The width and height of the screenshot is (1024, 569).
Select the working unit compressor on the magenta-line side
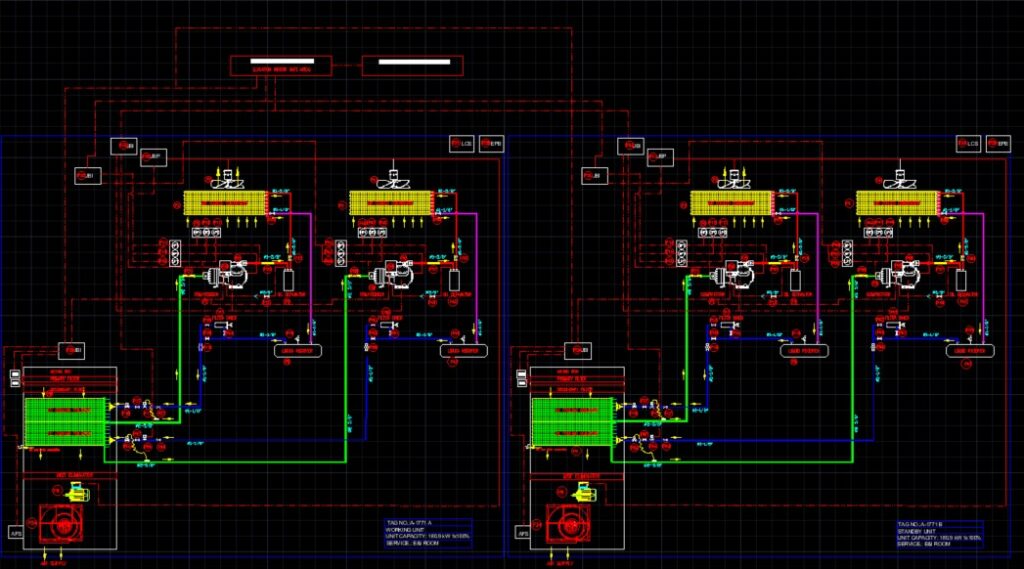point(392,274)
